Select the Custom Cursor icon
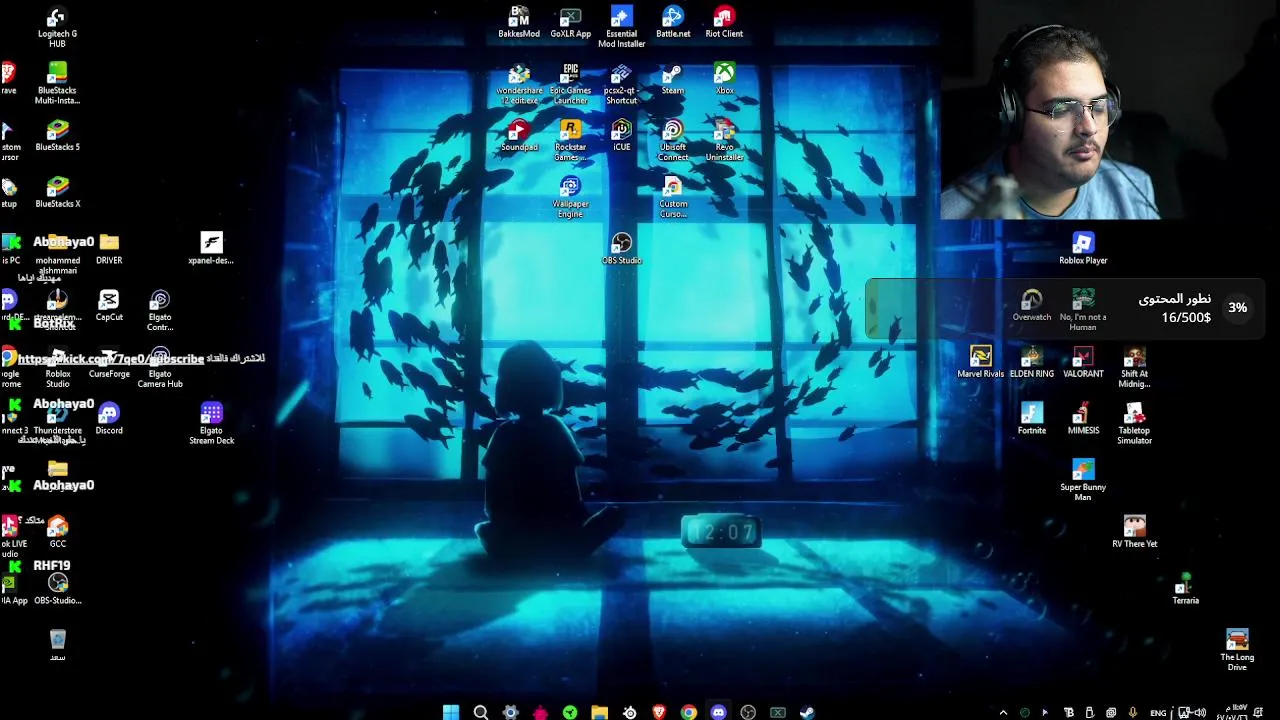The width and height of the screenshot is (1280, 720). [673, 198]
